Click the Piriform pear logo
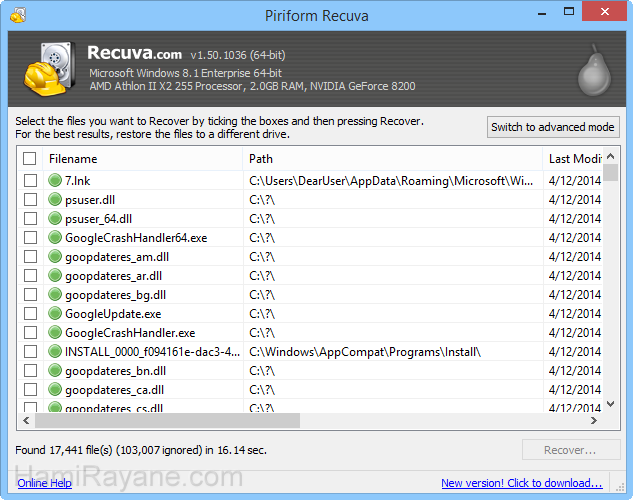This screenshot has height=500, width=633. pos(594,70)
